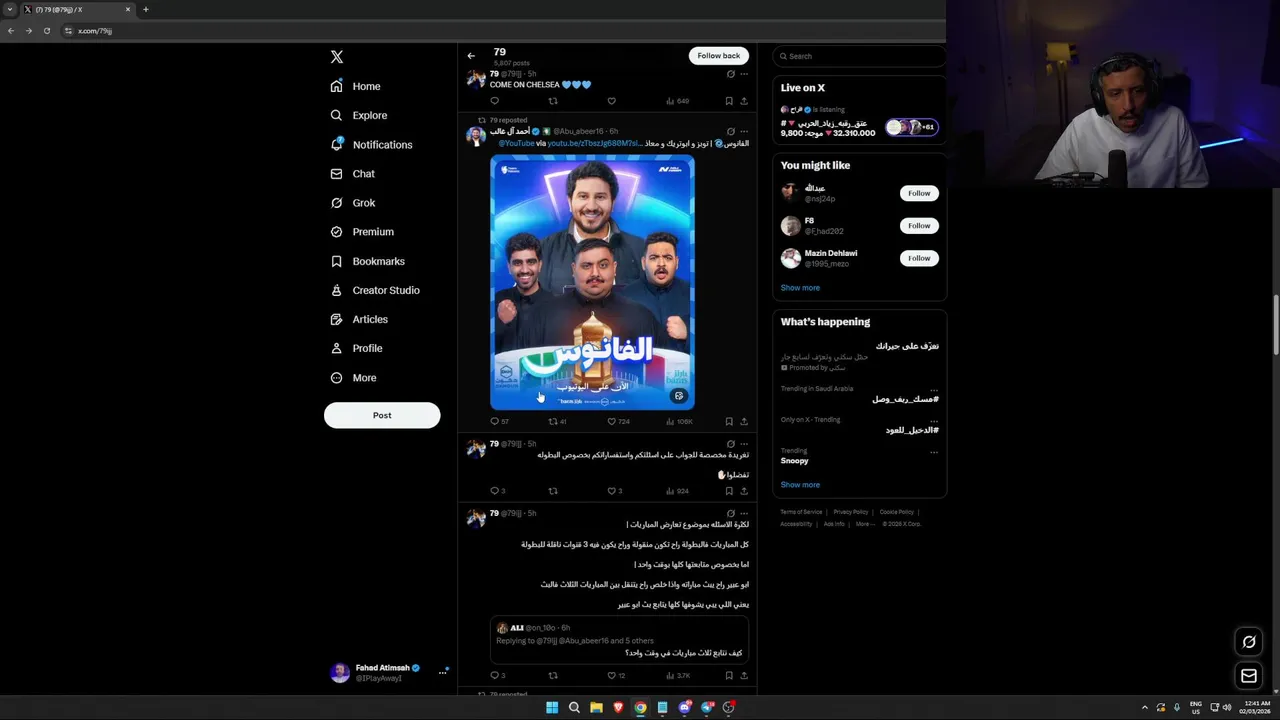Screen dimensions: 1280x720
Task: Open Creator Studio in sidebar
Action: pyautogui.click(x=375, y=290)
